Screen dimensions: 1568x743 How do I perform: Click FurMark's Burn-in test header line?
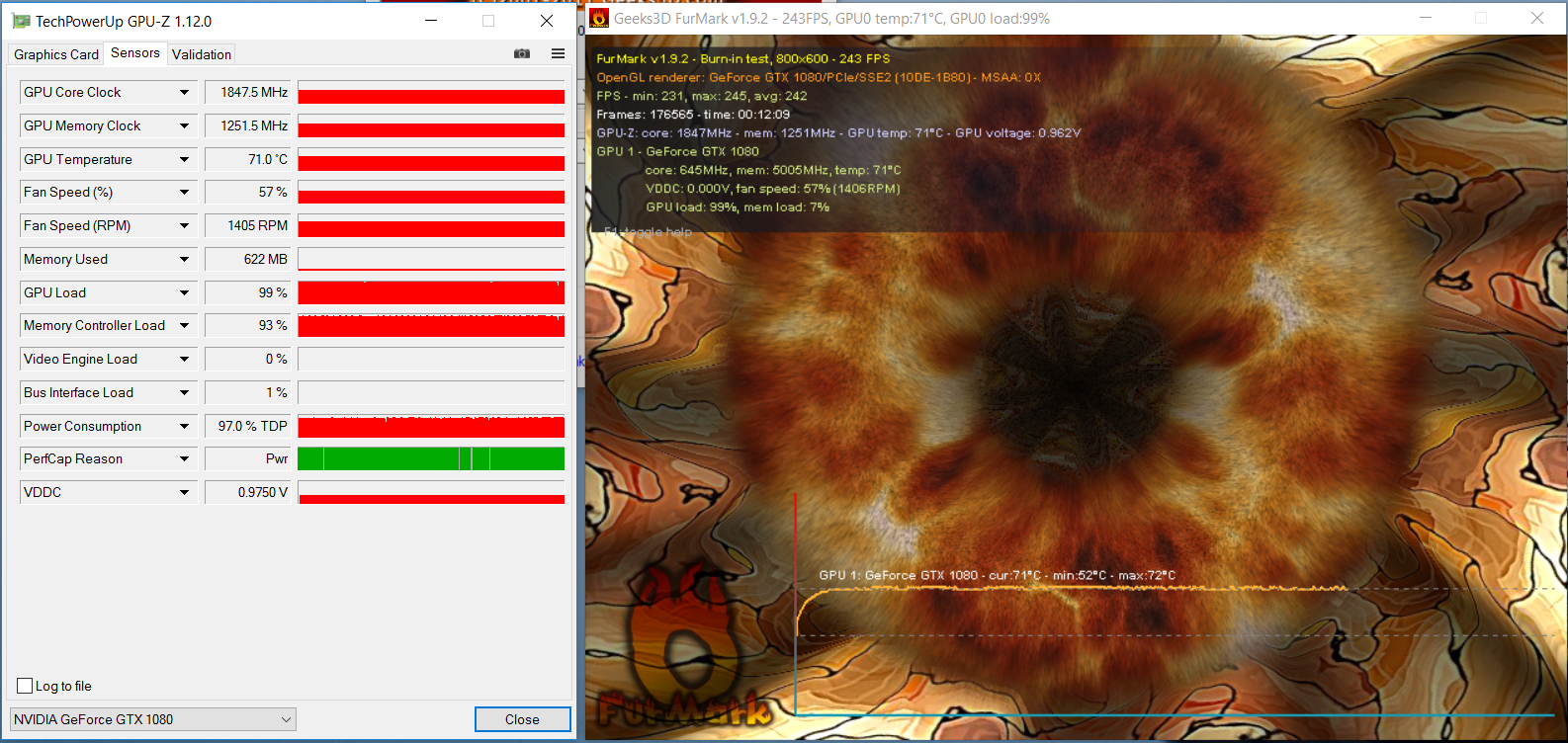click(x=743, y=58)
